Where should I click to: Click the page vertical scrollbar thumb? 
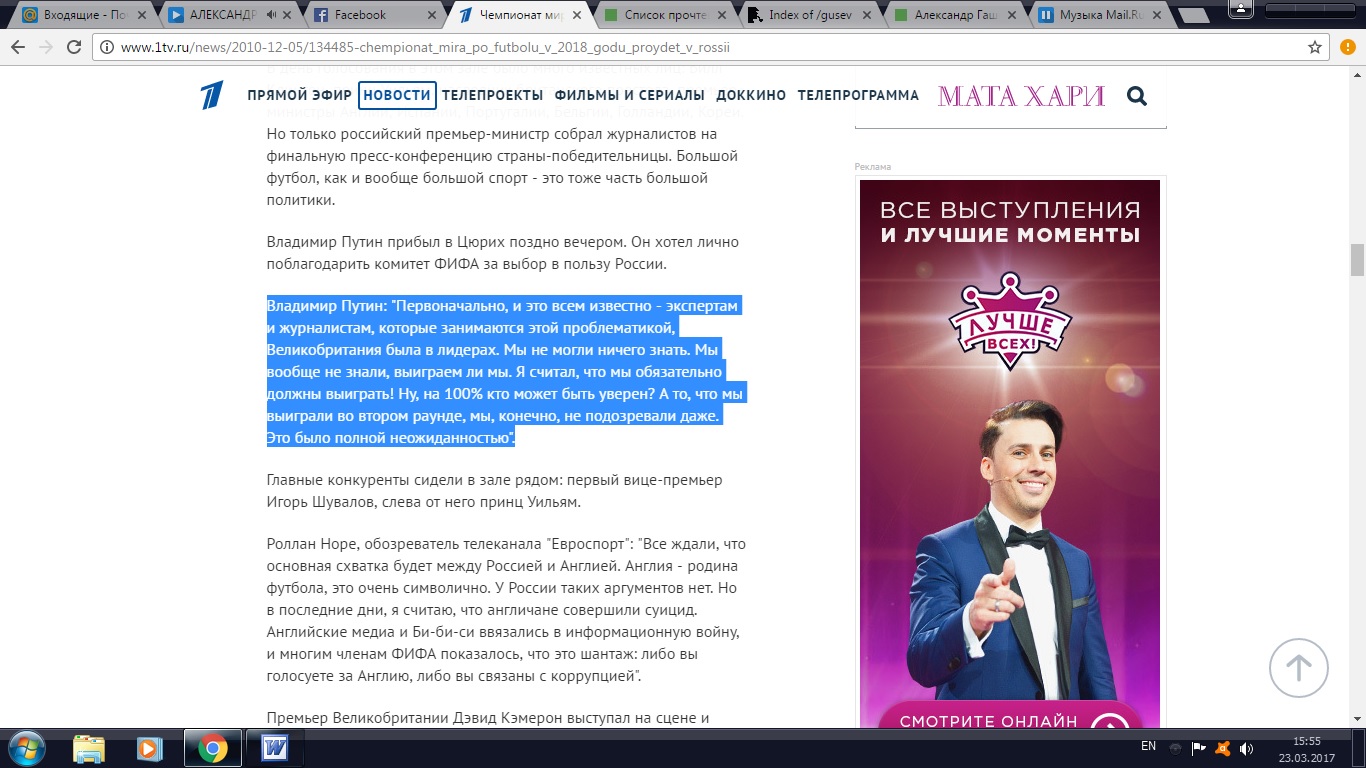point(1357,259)
